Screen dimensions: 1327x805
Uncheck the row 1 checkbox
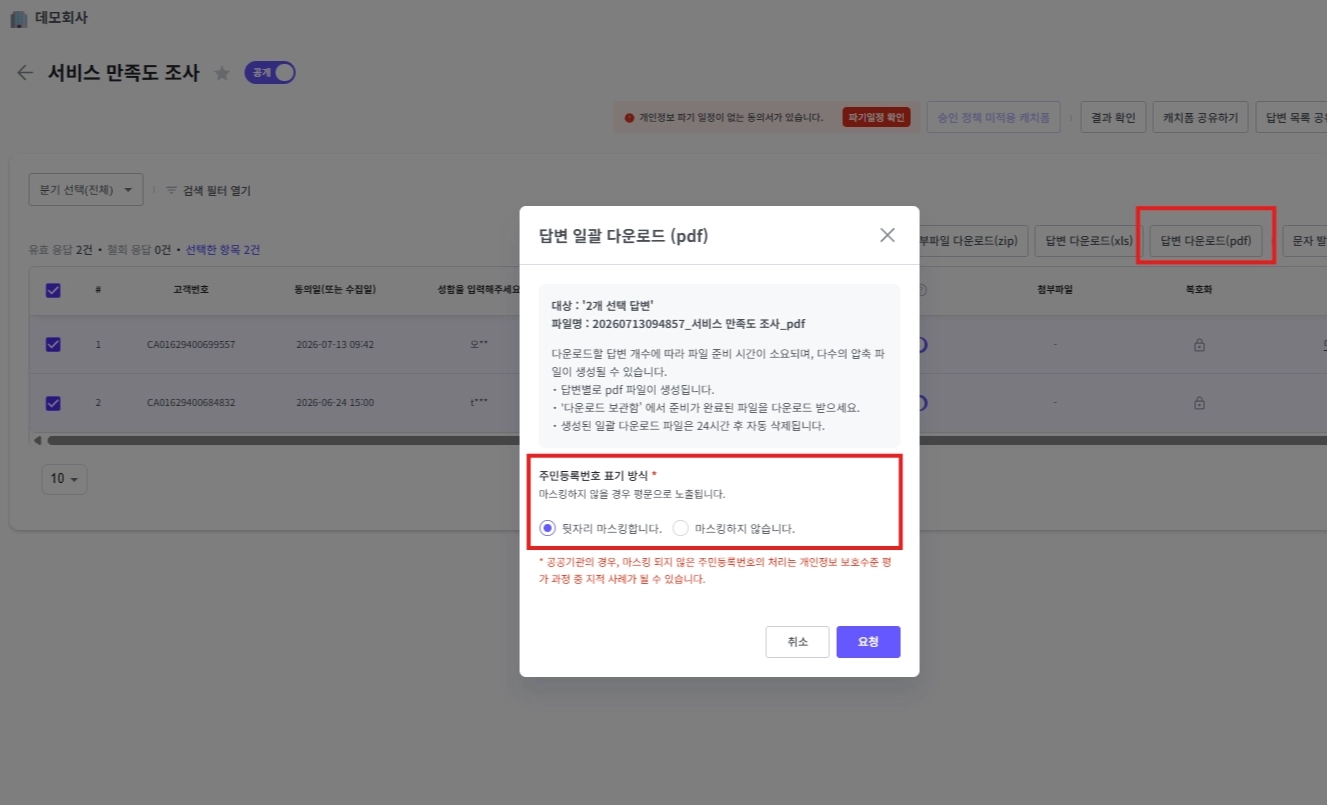coord(53,344)
